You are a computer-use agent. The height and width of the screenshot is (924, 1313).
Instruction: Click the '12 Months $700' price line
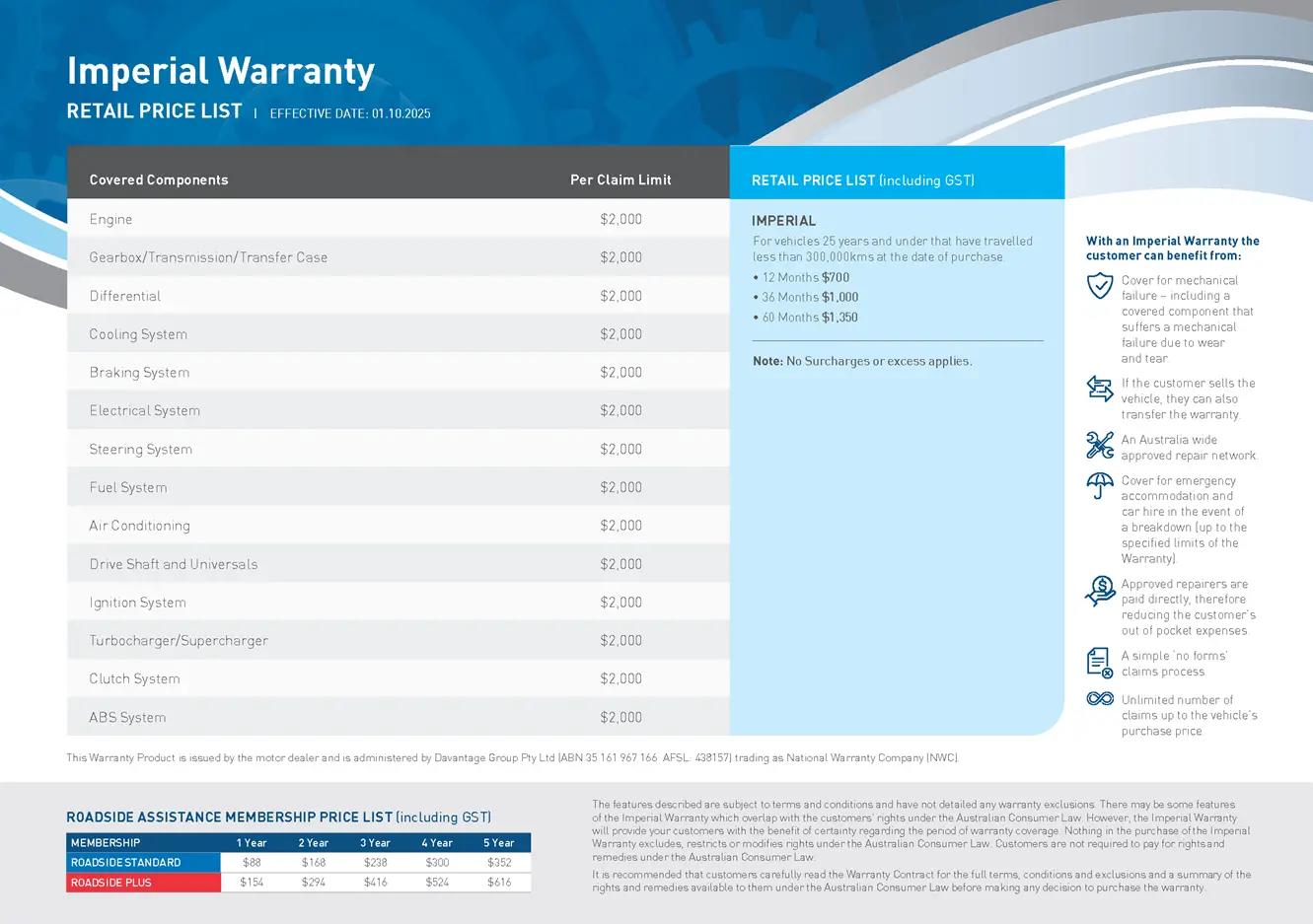801,277
